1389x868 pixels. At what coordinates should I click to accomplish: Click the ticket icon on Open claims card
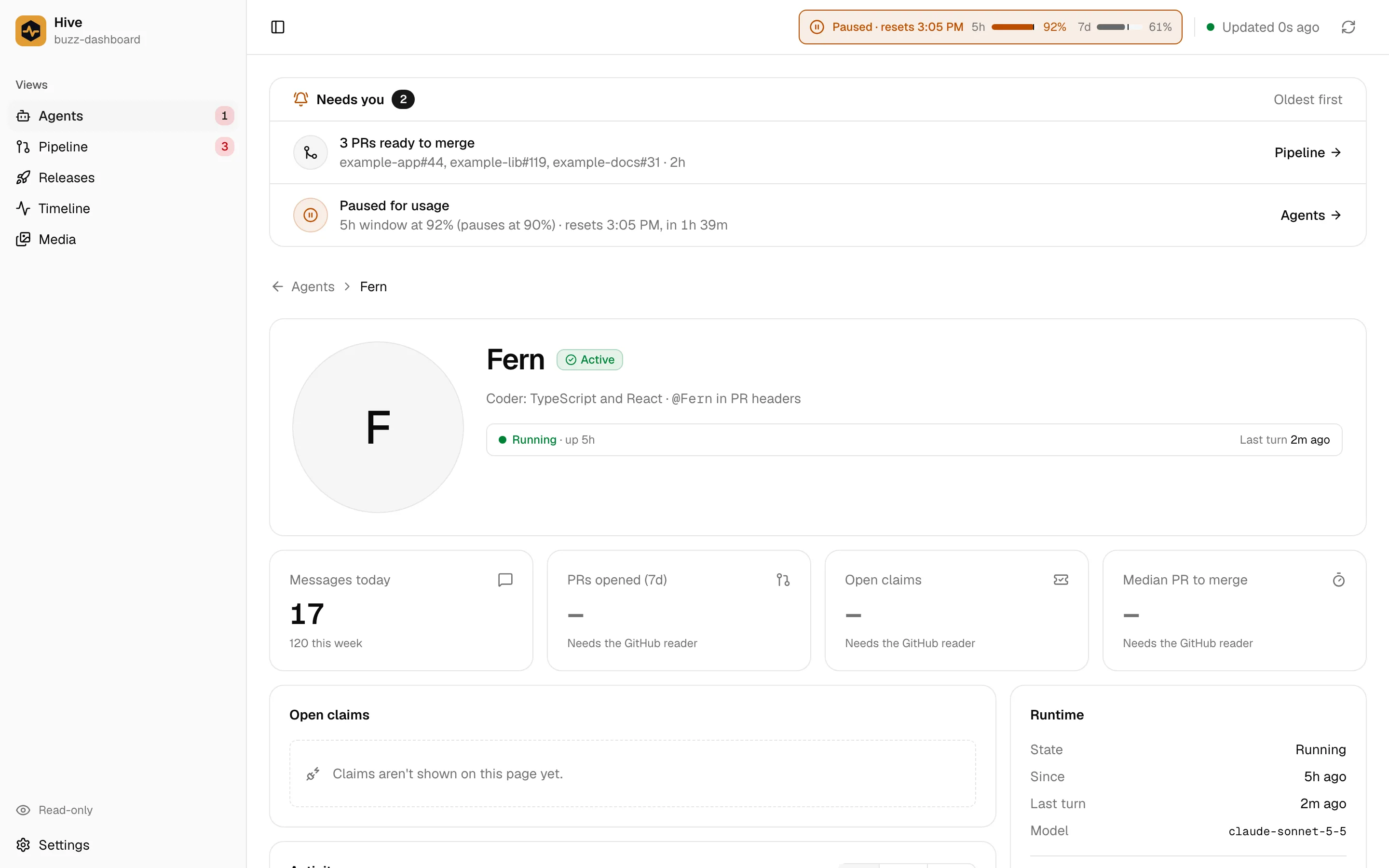(1061, 580)
